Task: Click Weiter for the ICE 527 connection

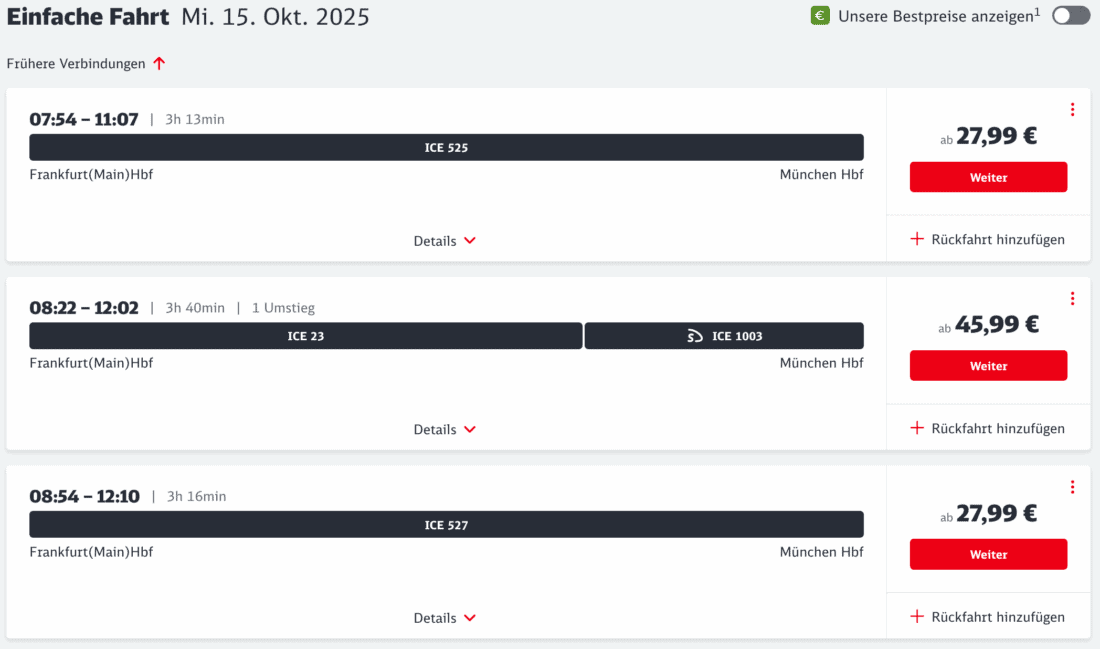Action: 988,554
